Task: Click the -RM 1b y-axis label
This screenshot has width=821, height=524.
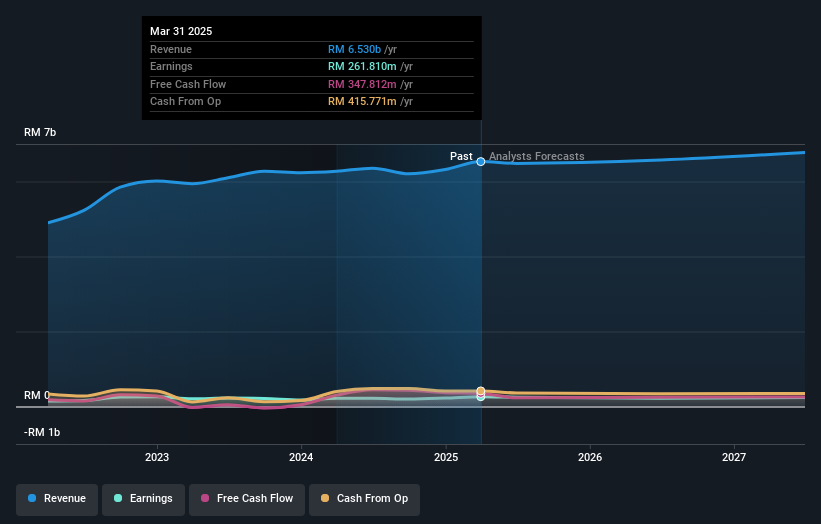Action: tap(42, 432)
